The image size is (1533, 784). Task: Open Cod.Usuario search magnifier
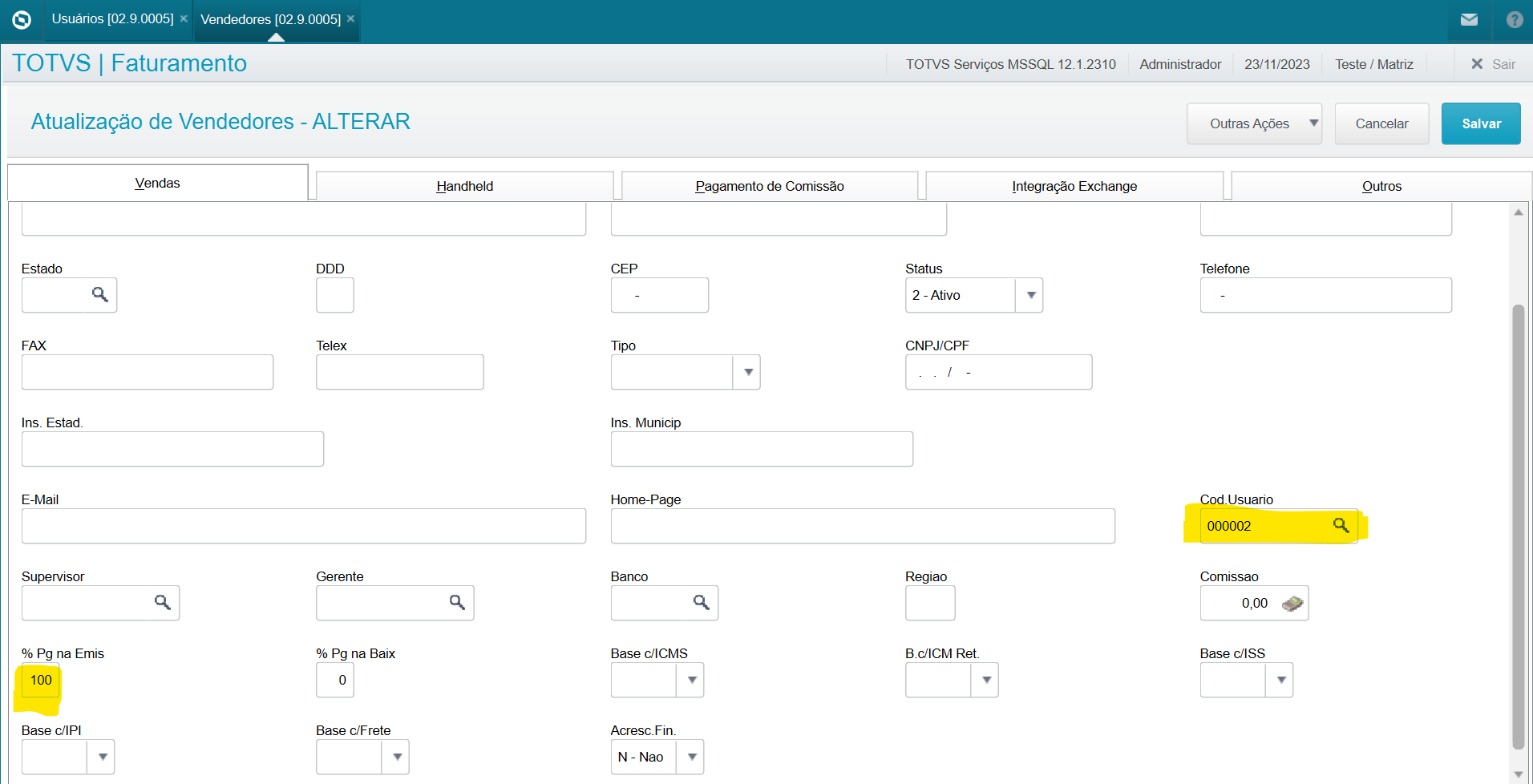coord(1341,526)
